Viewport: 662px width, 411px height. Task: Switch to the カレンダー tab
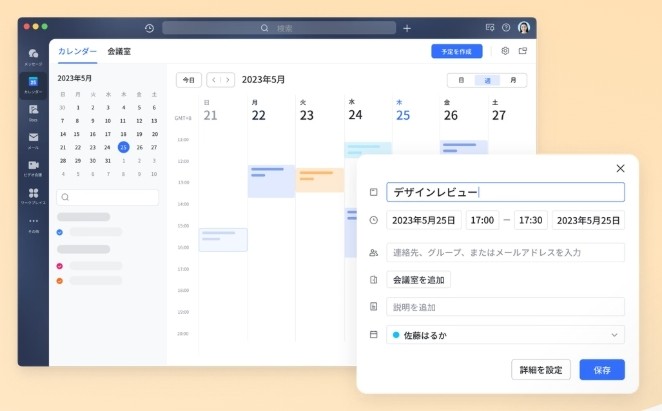tap(77, 51)
